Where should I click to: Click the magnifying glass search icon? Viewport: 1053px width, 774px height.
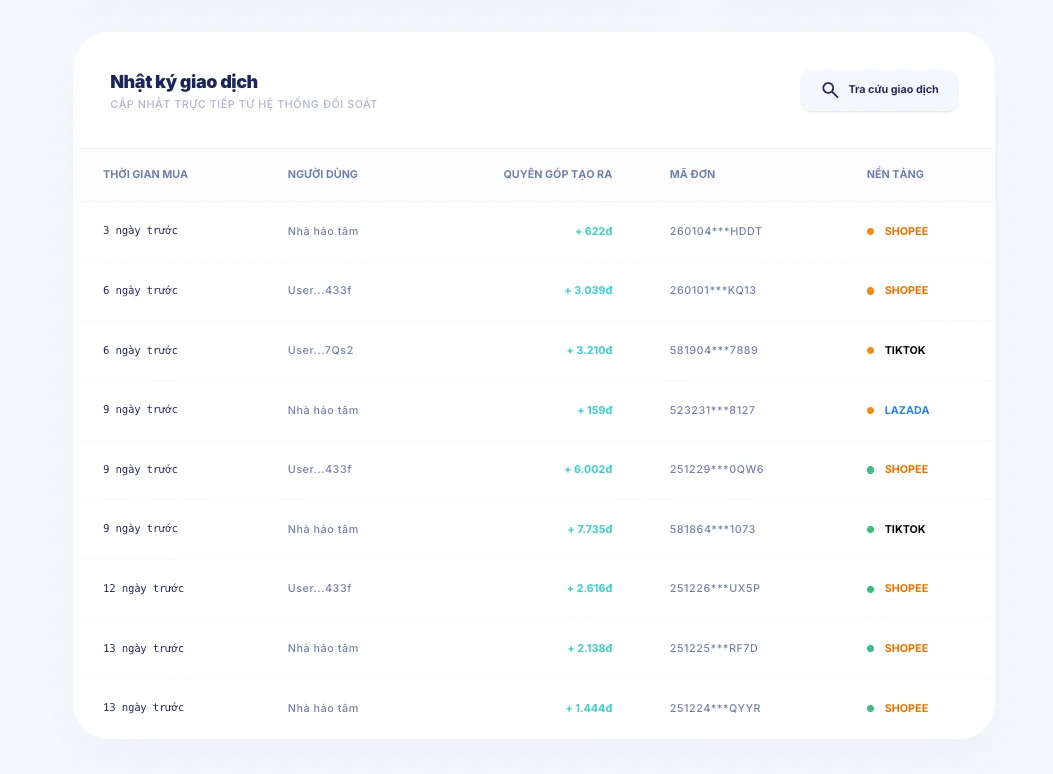click(x=830, y=90)
